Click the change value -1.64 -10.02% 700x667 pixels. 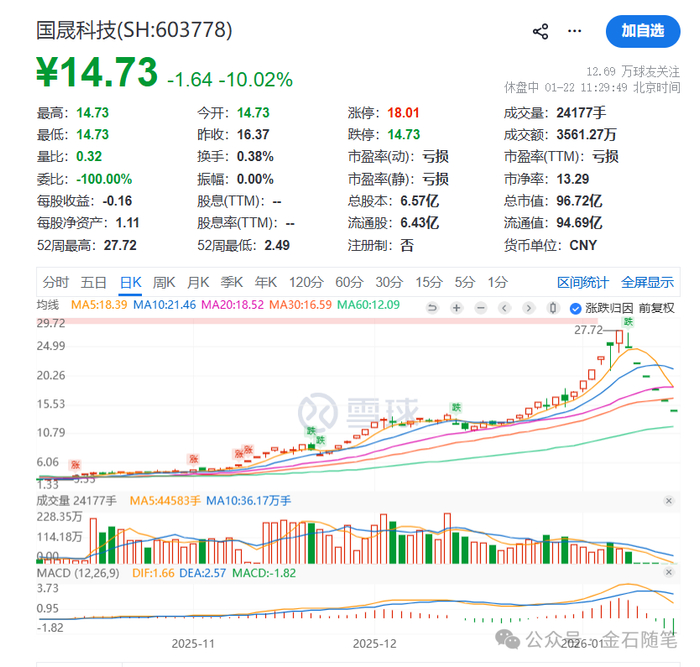tap(230, 80)
